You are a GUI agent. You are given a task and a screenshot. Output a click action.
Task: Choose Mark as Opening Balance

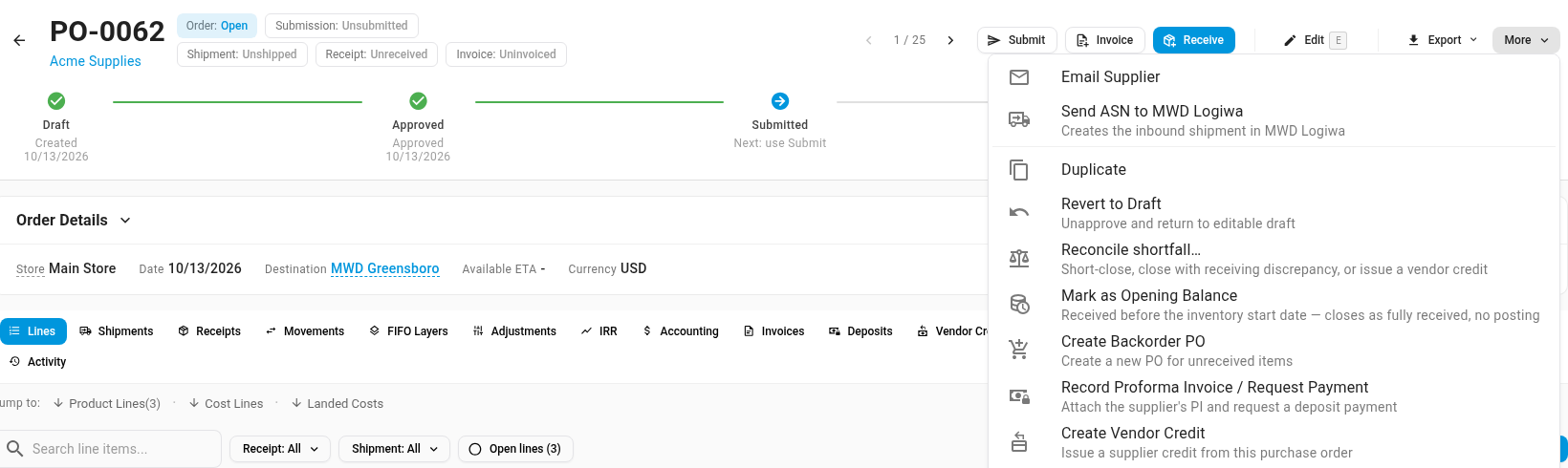point(1274,305)
